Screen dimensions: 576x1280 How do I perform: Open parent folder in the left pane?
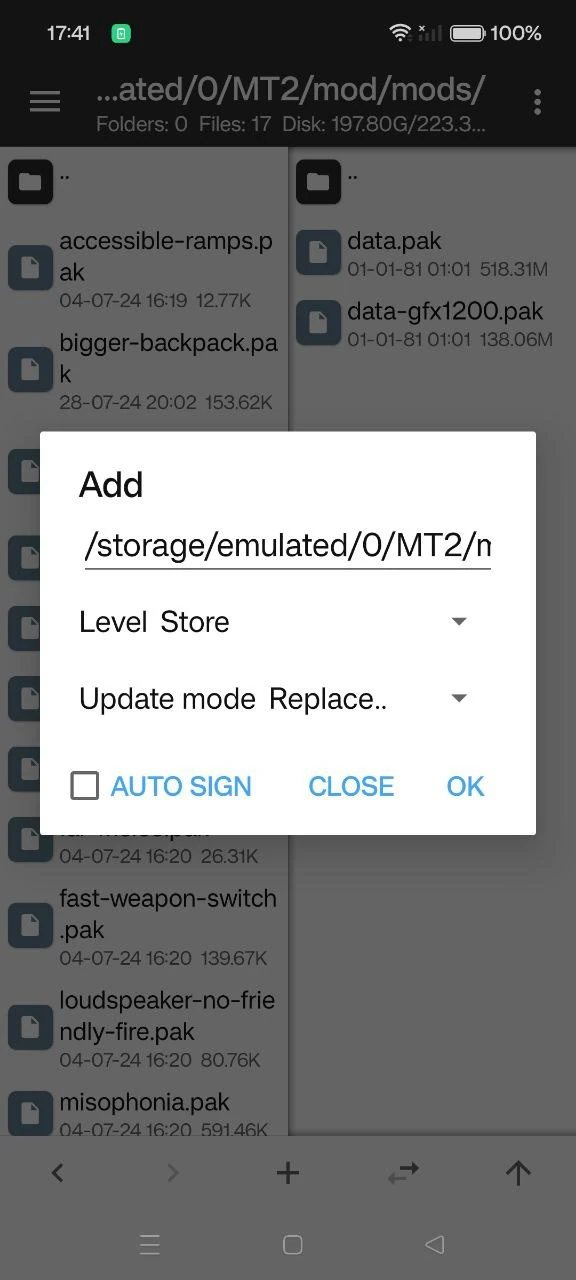(144, 182)
